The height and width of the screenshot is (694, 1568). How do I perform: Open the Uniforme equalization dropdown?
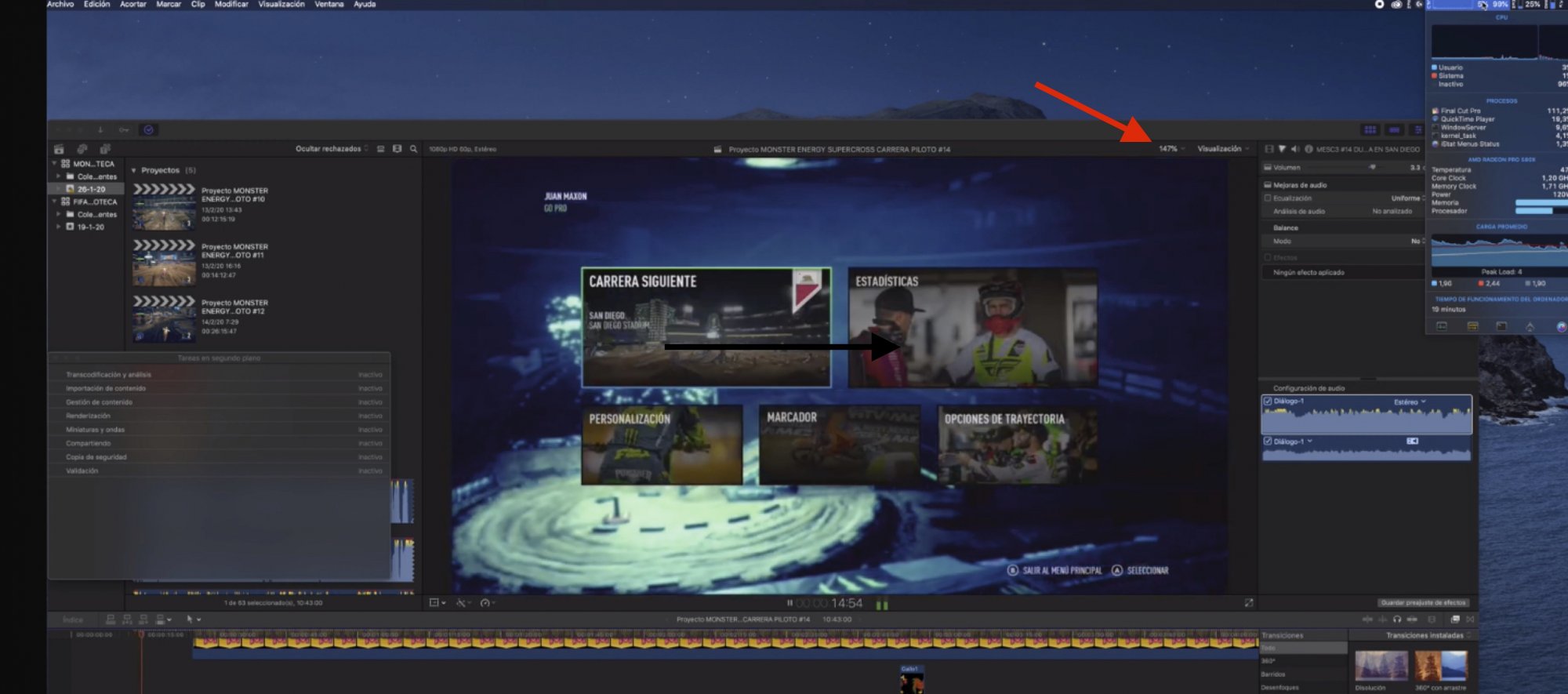(x=1408, y=198)
